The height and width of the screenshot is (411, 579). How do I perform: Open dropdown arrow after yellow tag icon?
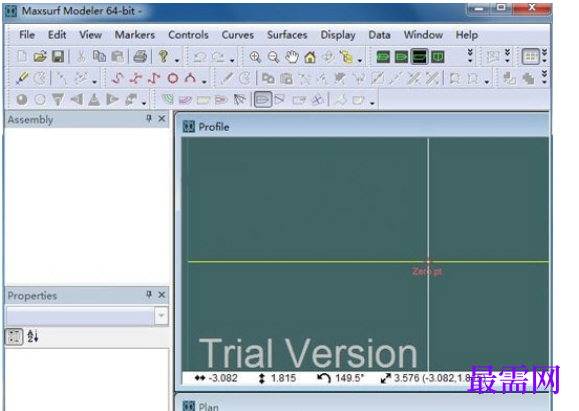360,60
